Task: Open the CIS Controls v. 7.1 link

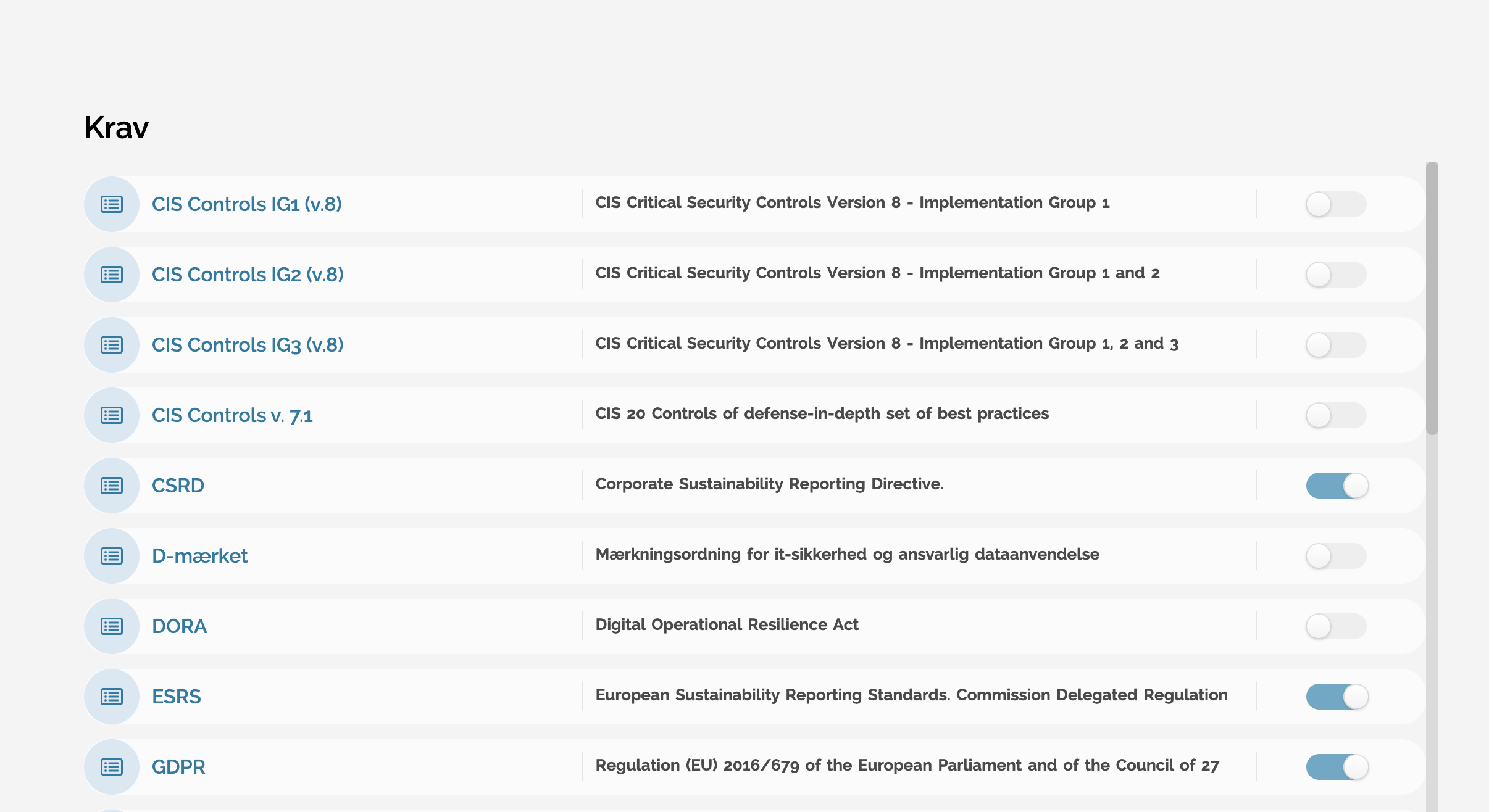Action: (x=232, y=415)
